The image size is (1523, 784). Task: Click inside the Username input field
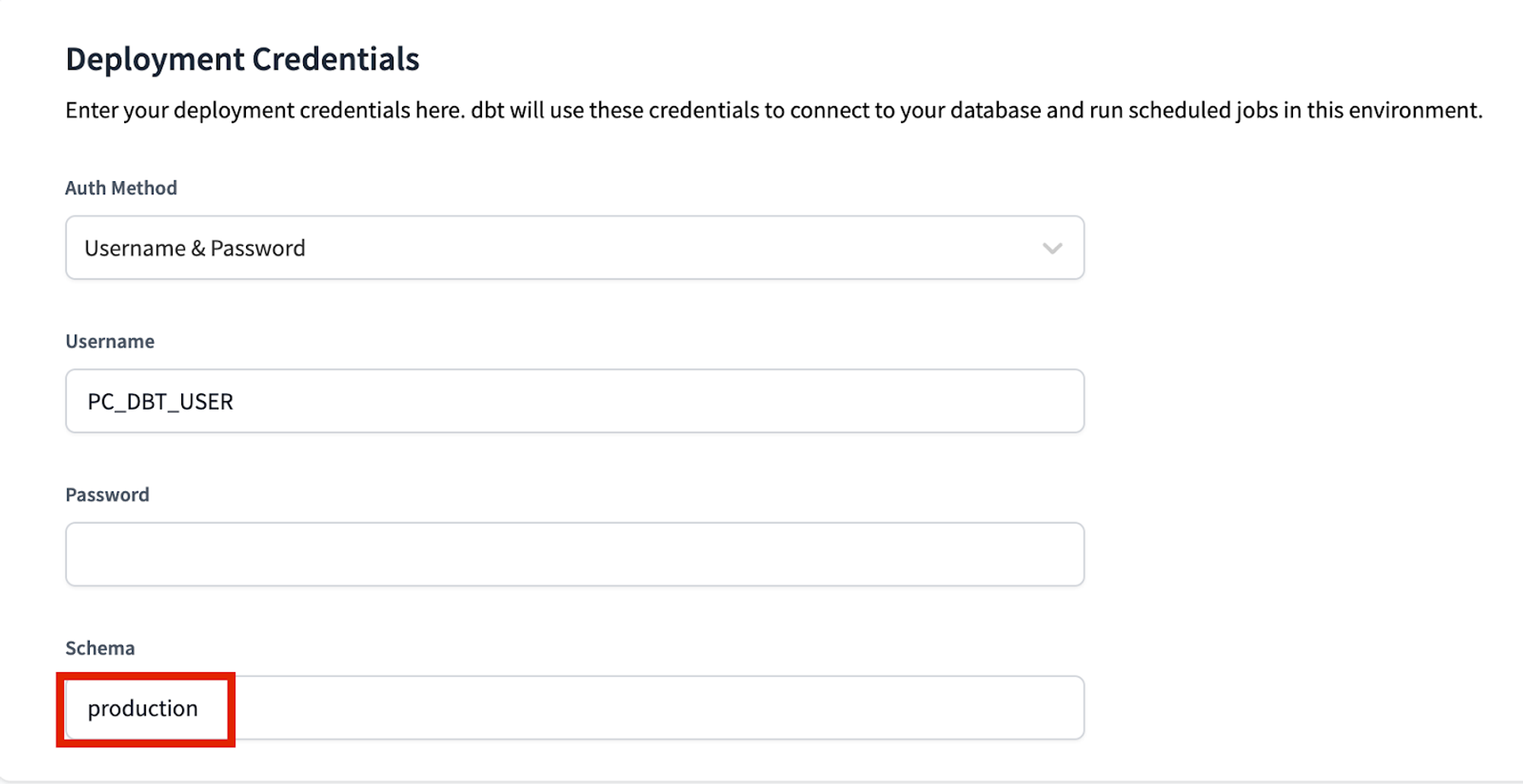point(574,401)
